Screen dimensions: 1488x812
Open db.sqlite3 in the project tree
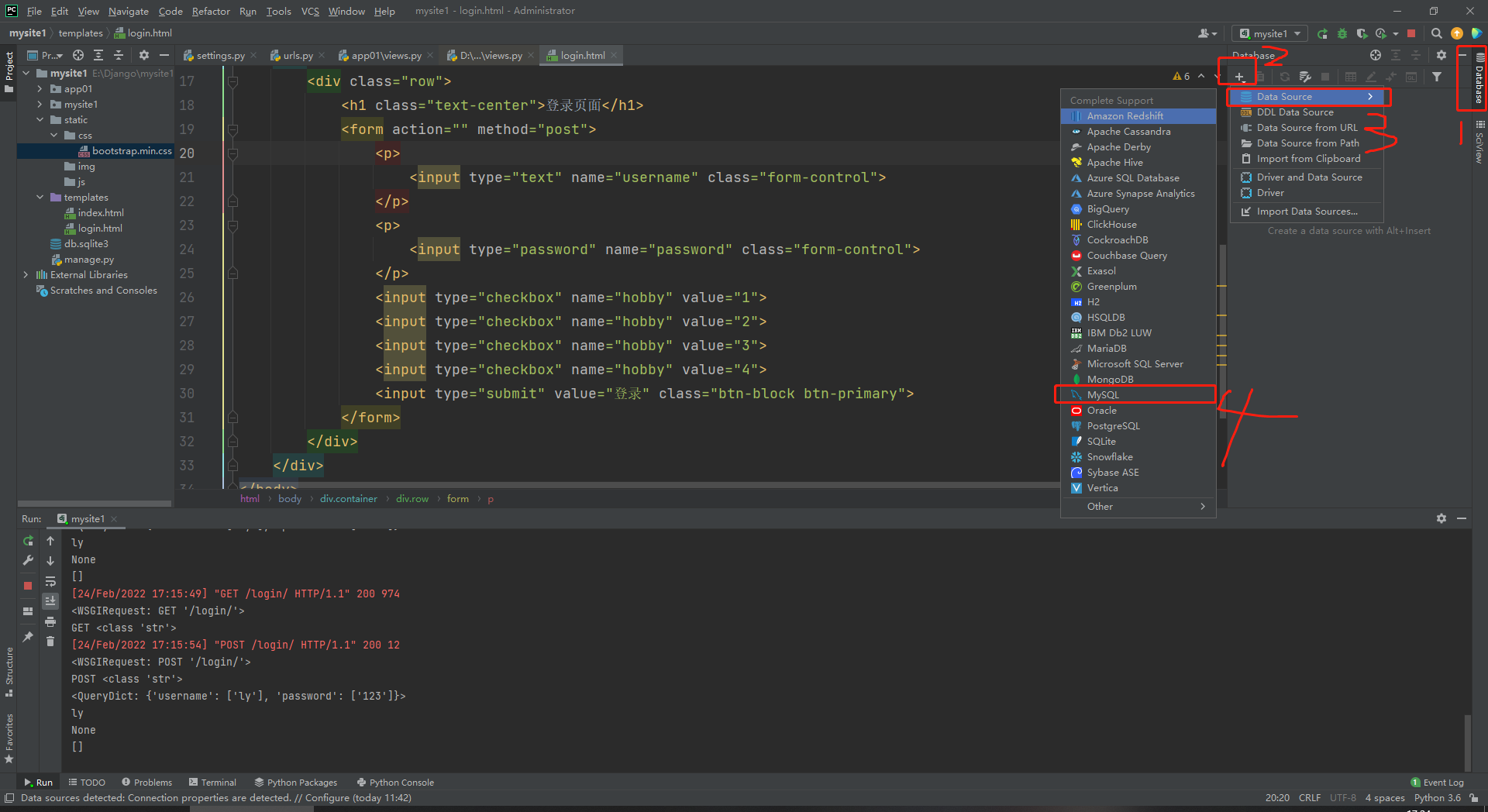(x=85, y=244)
